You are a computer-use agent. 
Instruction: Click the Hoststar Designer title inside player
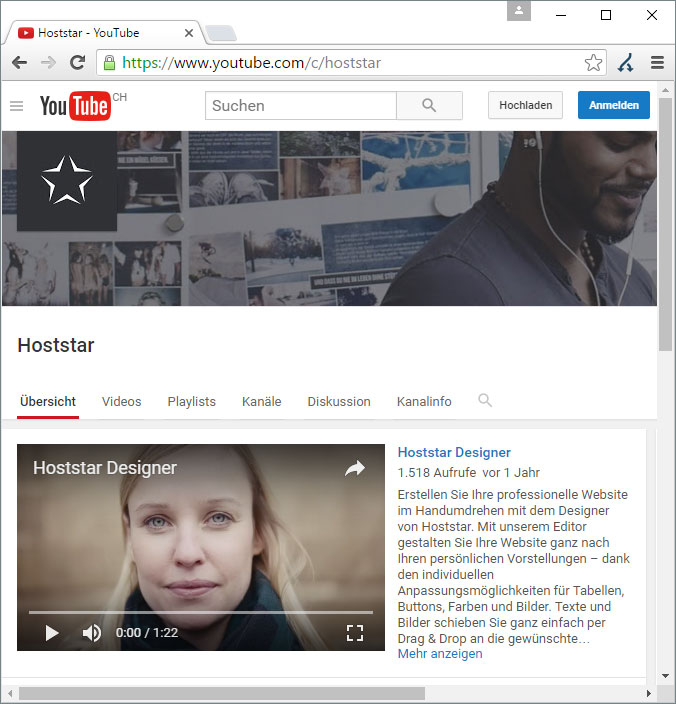pyautogui.click(x=105, y=468)
